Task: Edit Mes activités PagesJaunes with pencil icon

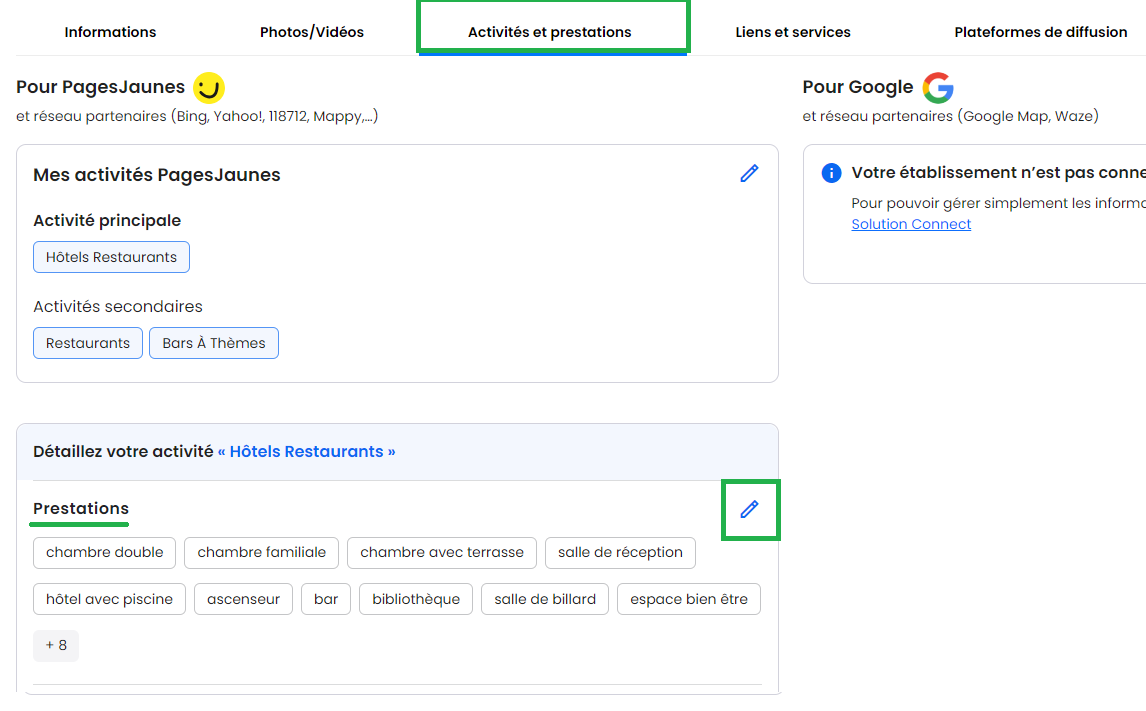Action: point(749,173)
